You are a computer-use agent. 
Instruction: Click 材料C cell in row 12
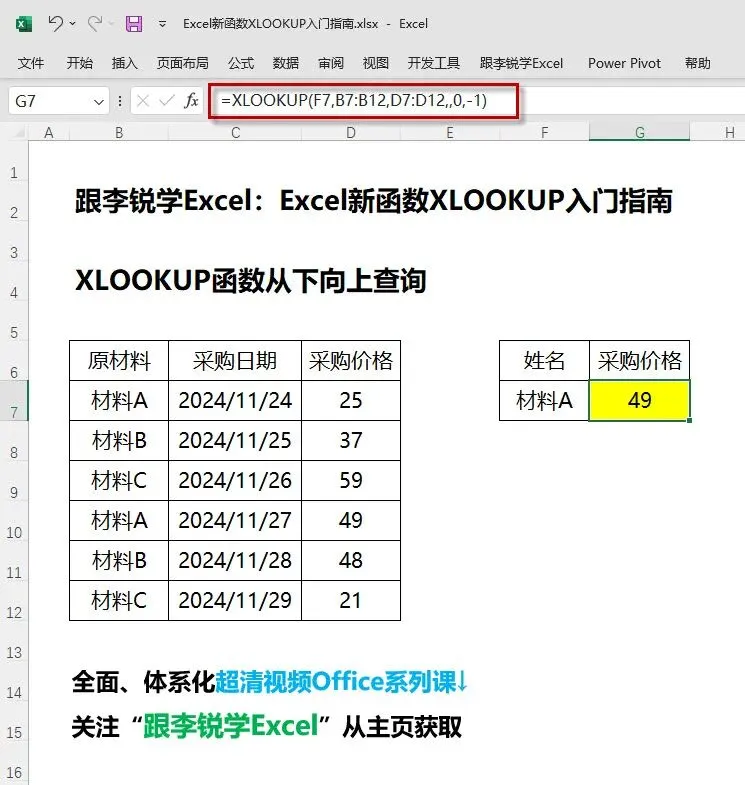tap(119, 601)
